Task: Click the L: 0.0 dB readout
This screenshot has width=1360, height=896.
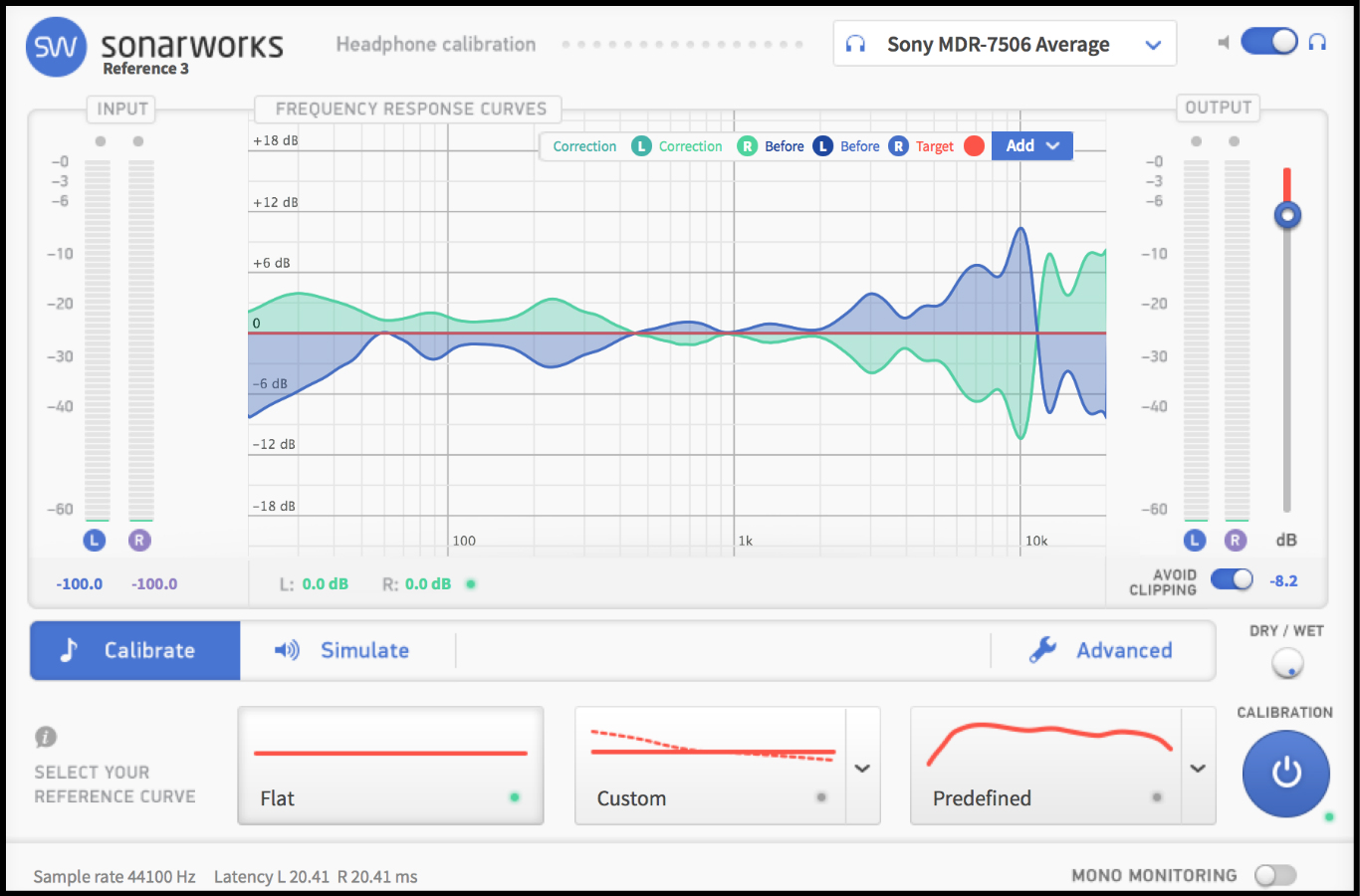Action: coord(314,584)
